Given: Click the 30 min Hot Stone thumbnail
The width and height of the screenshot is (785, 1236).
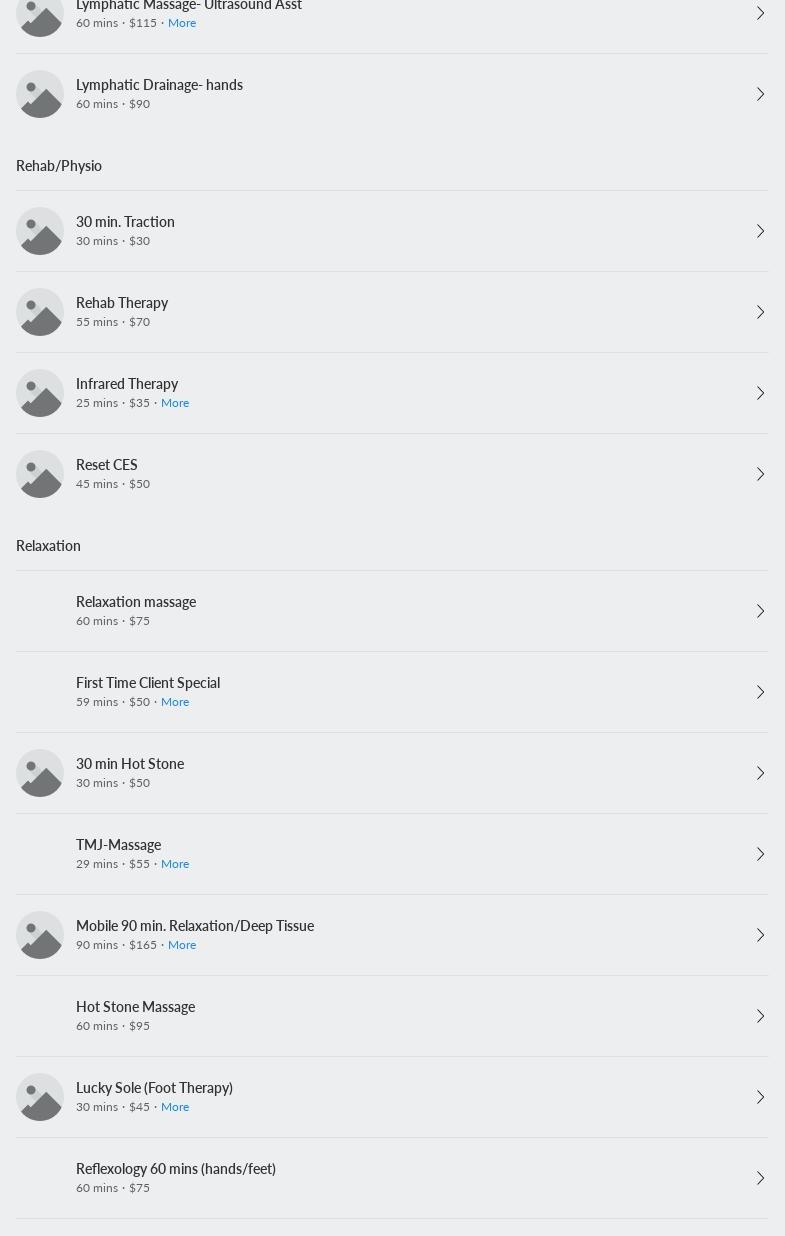Looking at the screenshot, I should coord(40,773).
